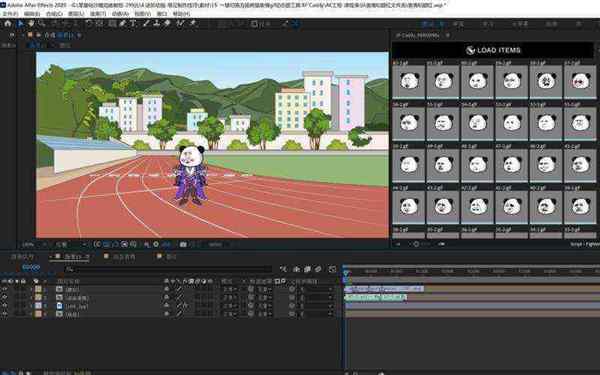
Task: Select the Selection arrow tool
Action: 20,24
